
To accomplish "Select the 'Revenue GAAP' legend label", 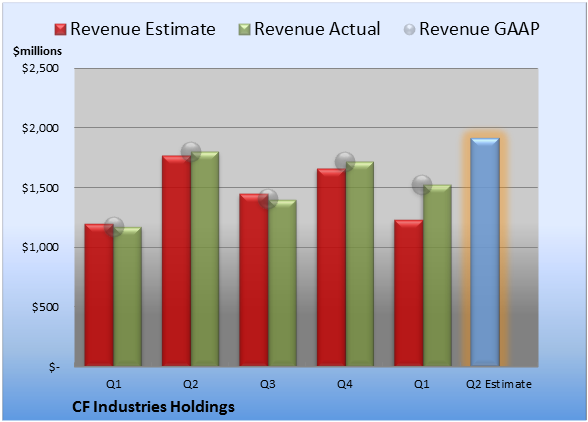I will point(479,29).
